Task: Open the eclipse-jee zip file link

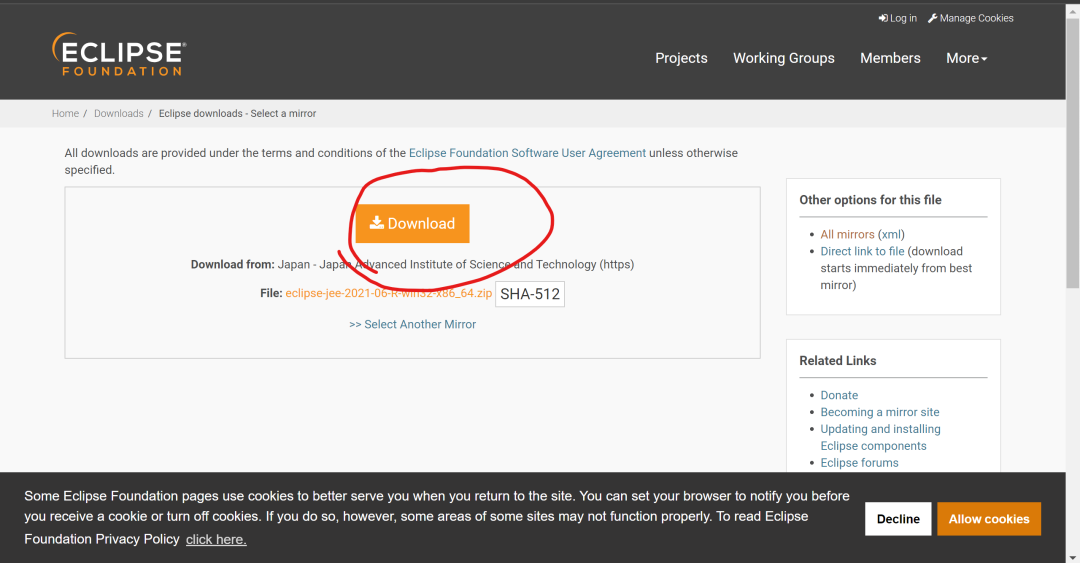Action: (388, 294)
